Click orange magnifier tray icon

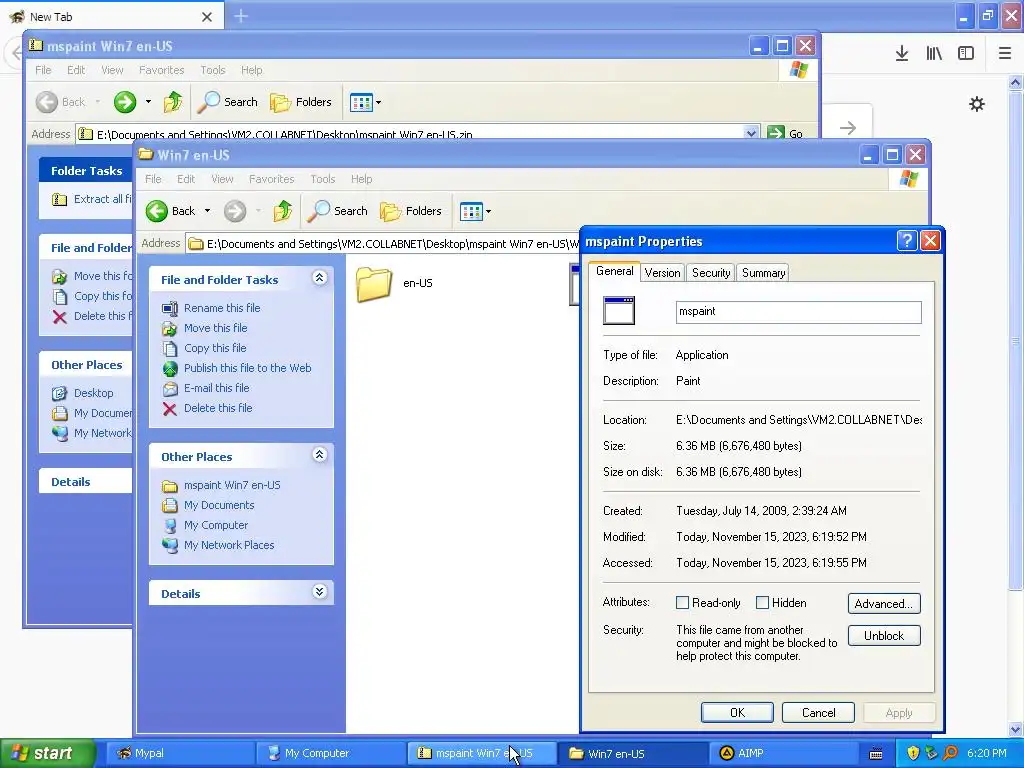pos(951,753)
